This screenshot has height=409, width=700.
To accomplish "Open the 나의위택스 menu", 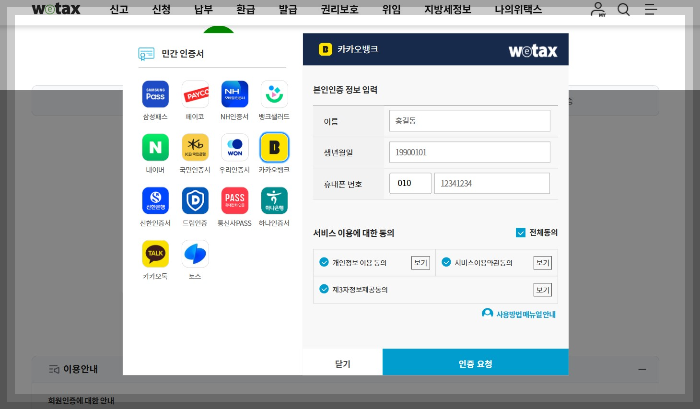I will (518, 9).
